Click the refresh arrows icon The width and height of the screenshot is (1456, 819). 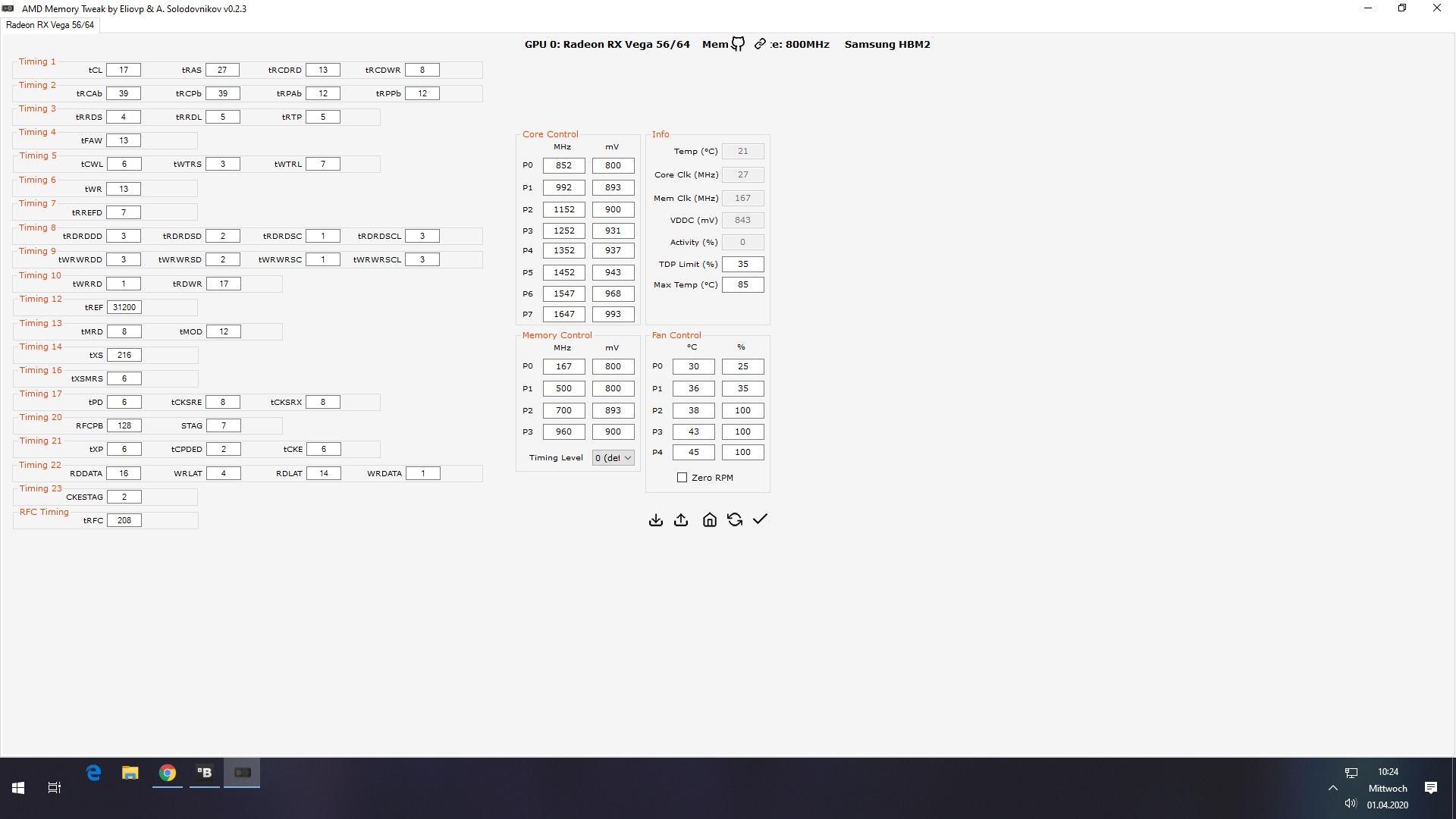[x=734, y=519]
